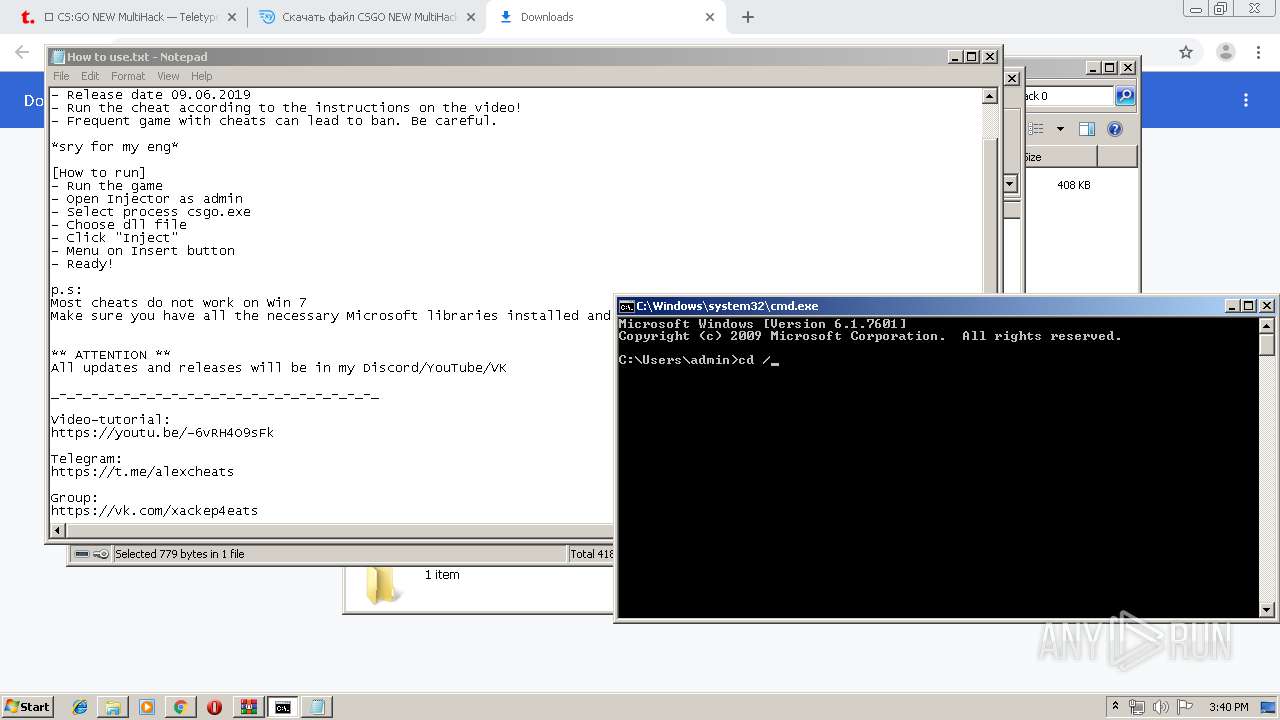The width and height of the screenshot is (1280, 720).
Task: Open the Windows Start menu
Action: click(x=27, y=707)
